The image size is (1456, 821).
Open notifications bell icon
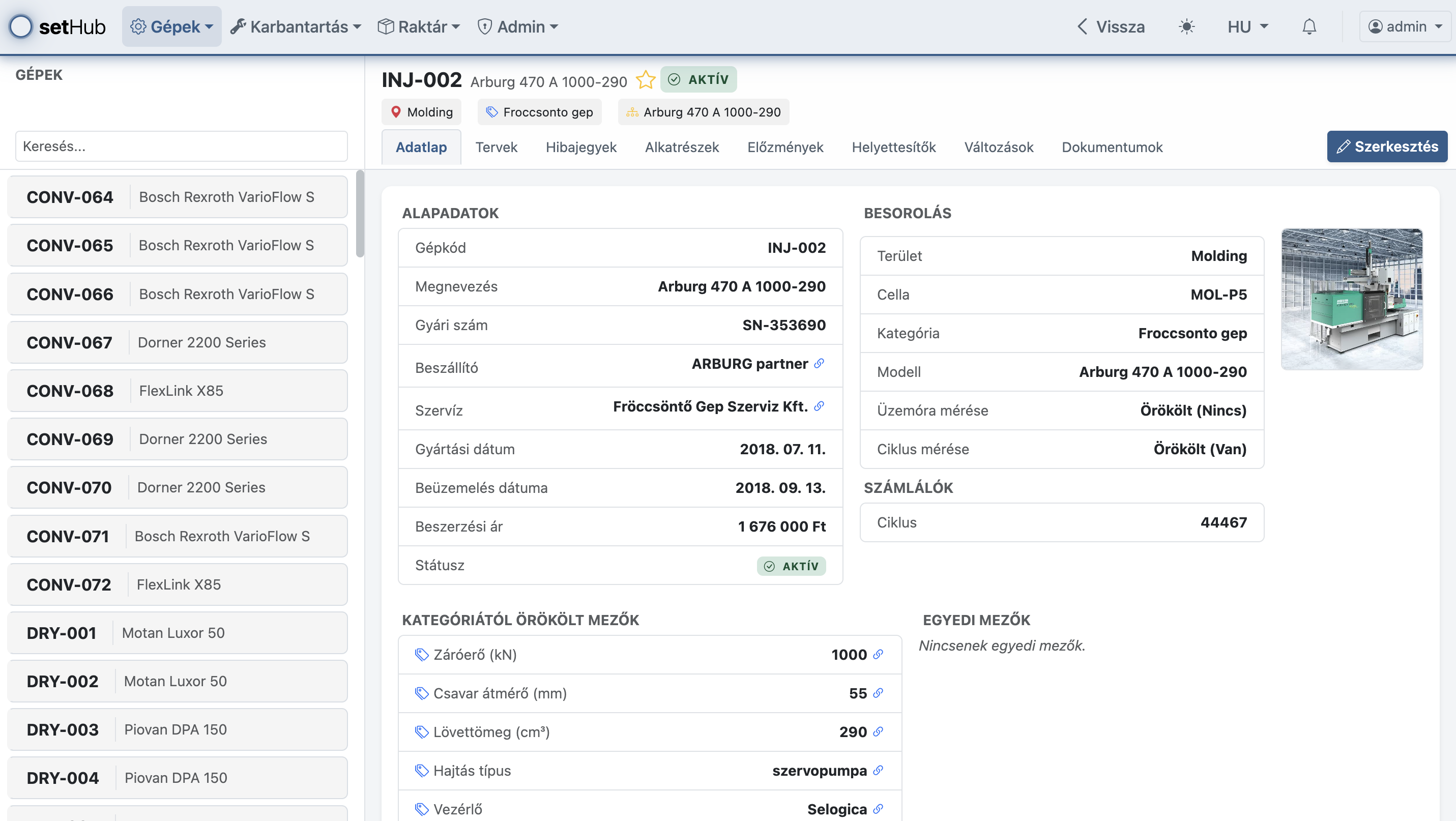coord(1309,26)
